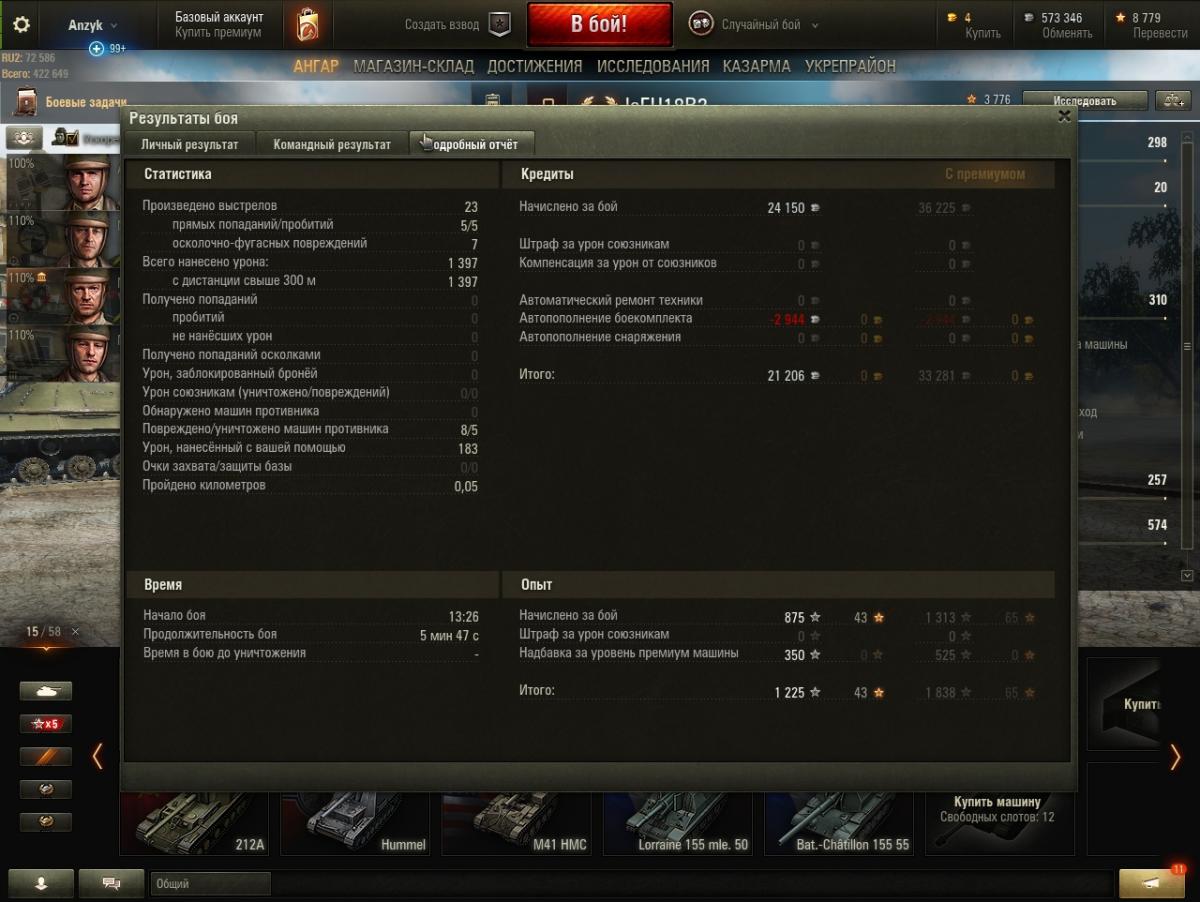This screenshot has height=902, width=1200.
Task: Open the МАГАЗИН-СКЛАД tab
Action: pos(413,66)
